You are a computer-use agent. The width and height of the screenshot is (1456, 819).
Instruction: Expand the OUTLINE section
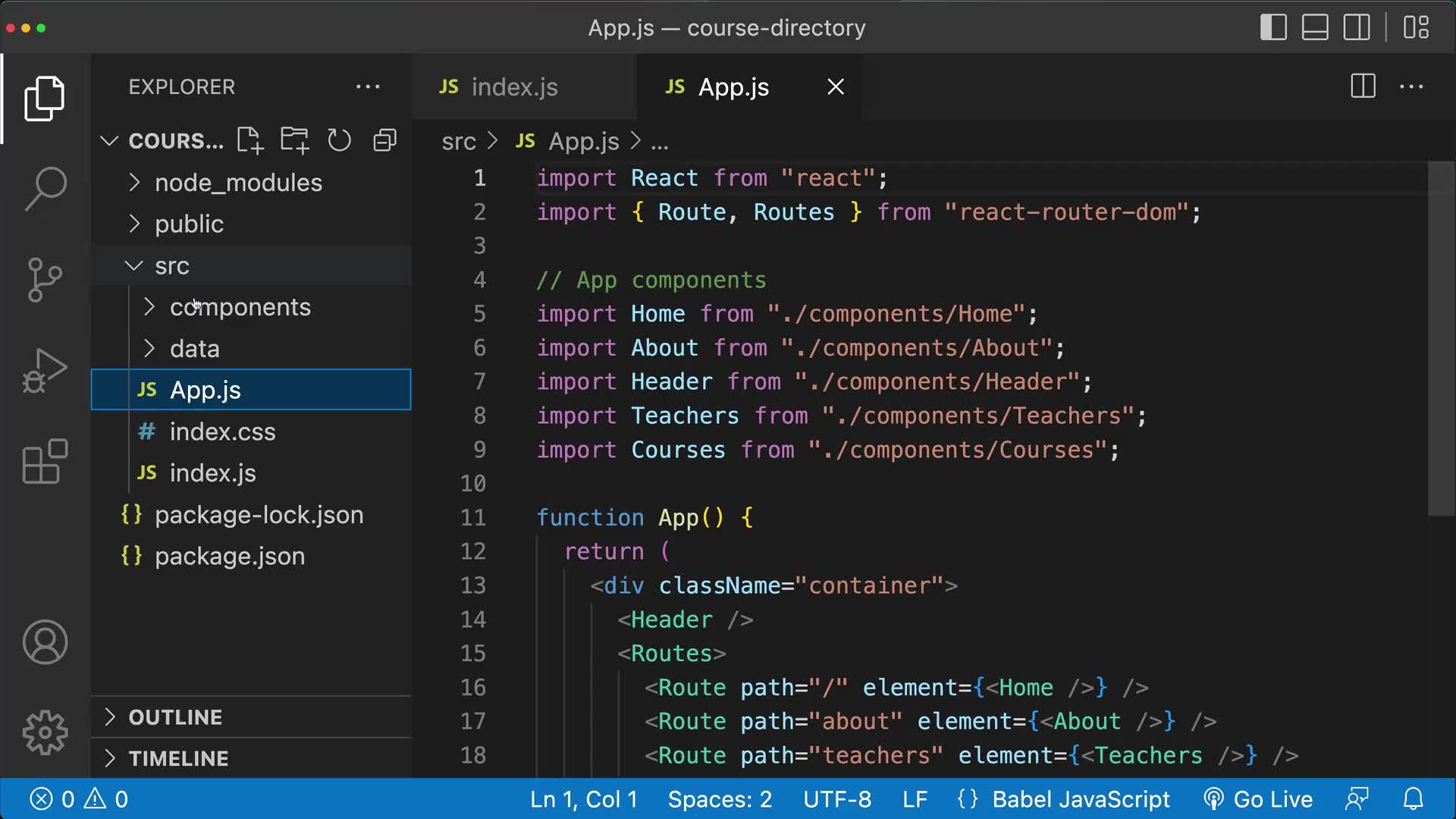click(176, 717)
